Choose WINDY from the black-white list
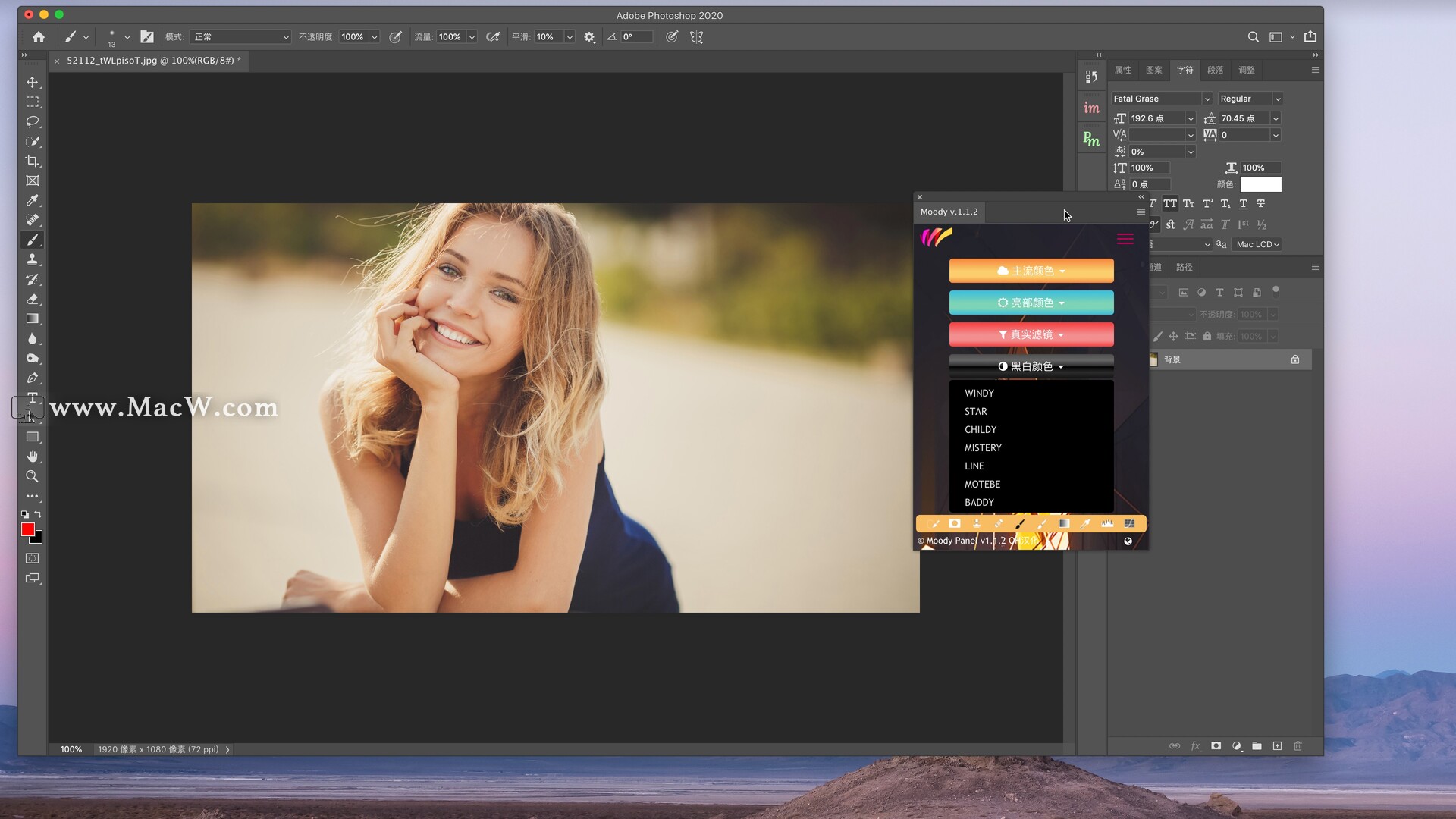This screenshot has width=1456, height=819. pos(979,393)
